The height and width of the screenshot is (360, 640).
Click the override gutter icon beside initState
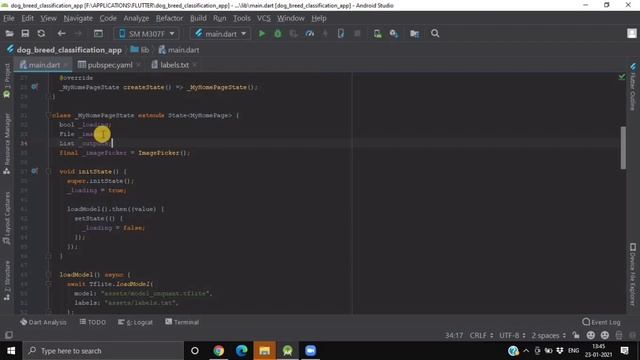pyautogui.click(x=35, y=171)
